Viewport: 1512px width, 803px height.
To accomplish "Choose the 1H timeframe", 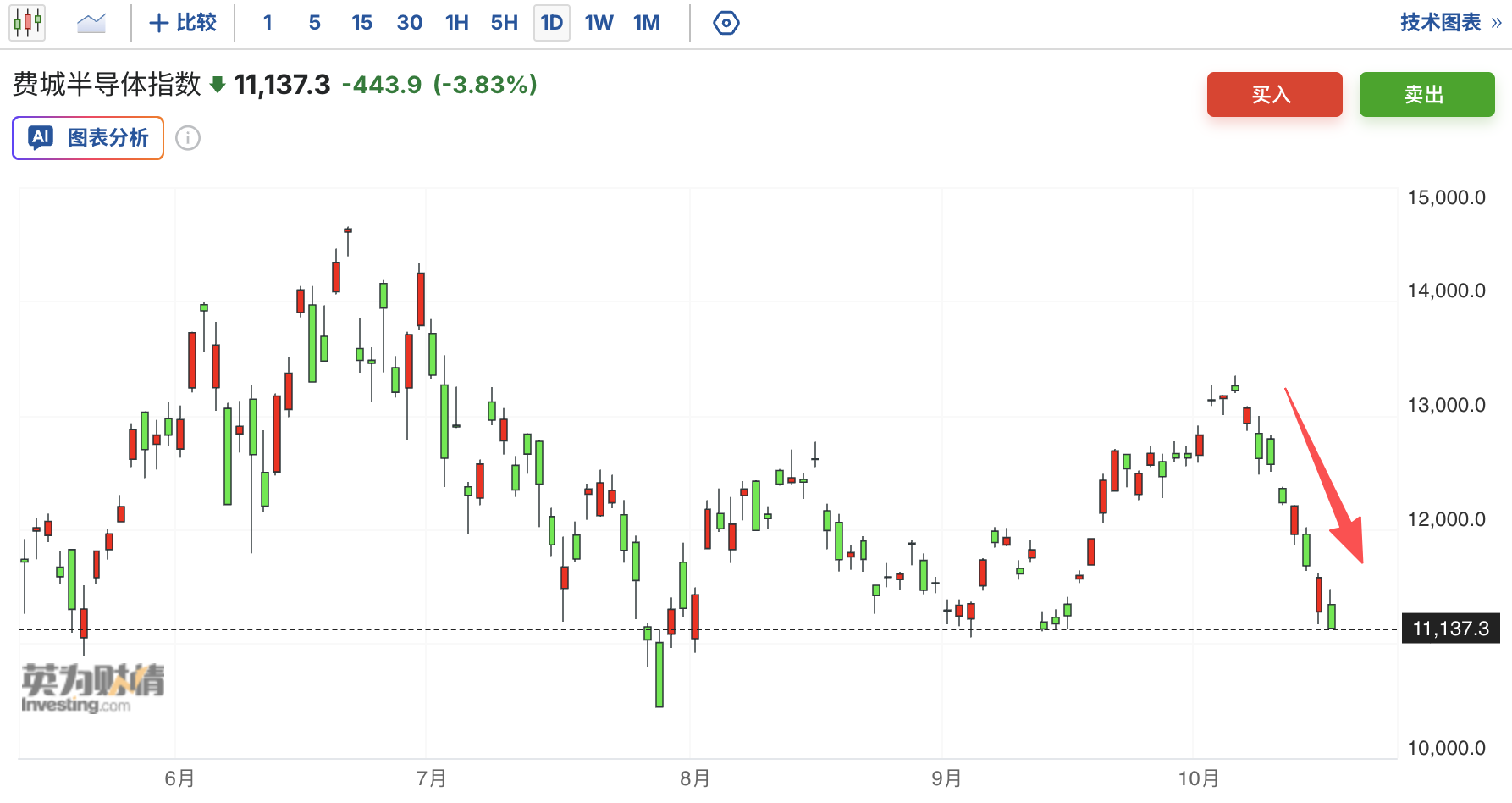I will (x=457, y=23).
